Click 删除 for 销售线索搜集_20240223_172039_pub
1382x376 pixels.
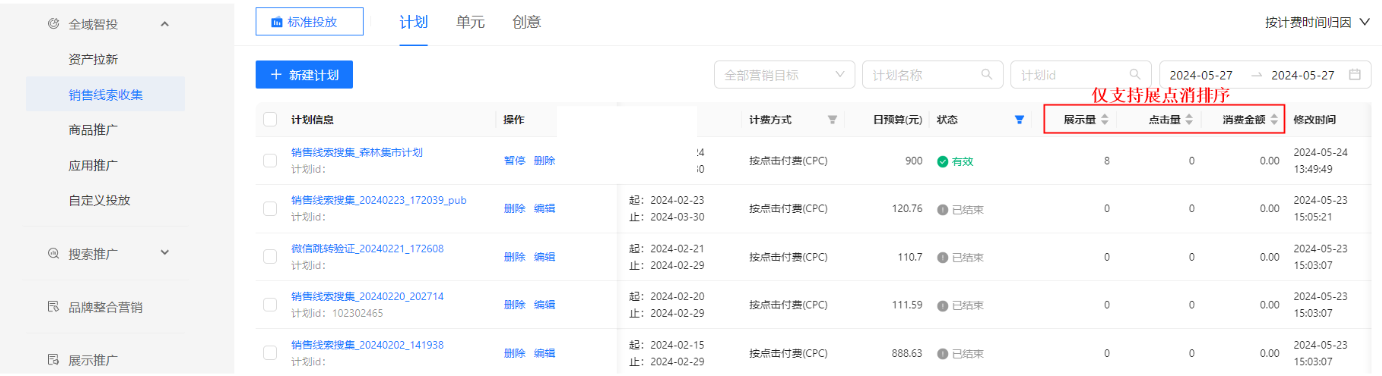[x=514, y=209]
